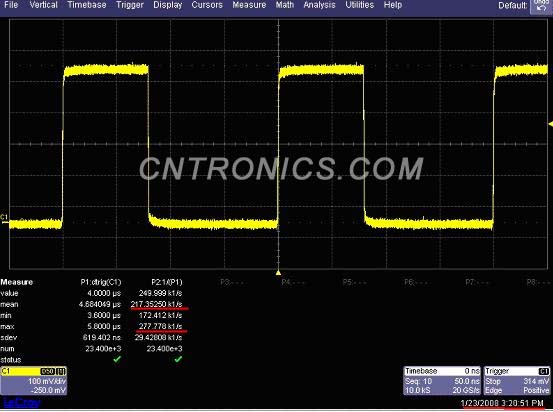Click the DC50 coupling badge on C1
Screen dimensions: 553x412
(x=48, y=371)
